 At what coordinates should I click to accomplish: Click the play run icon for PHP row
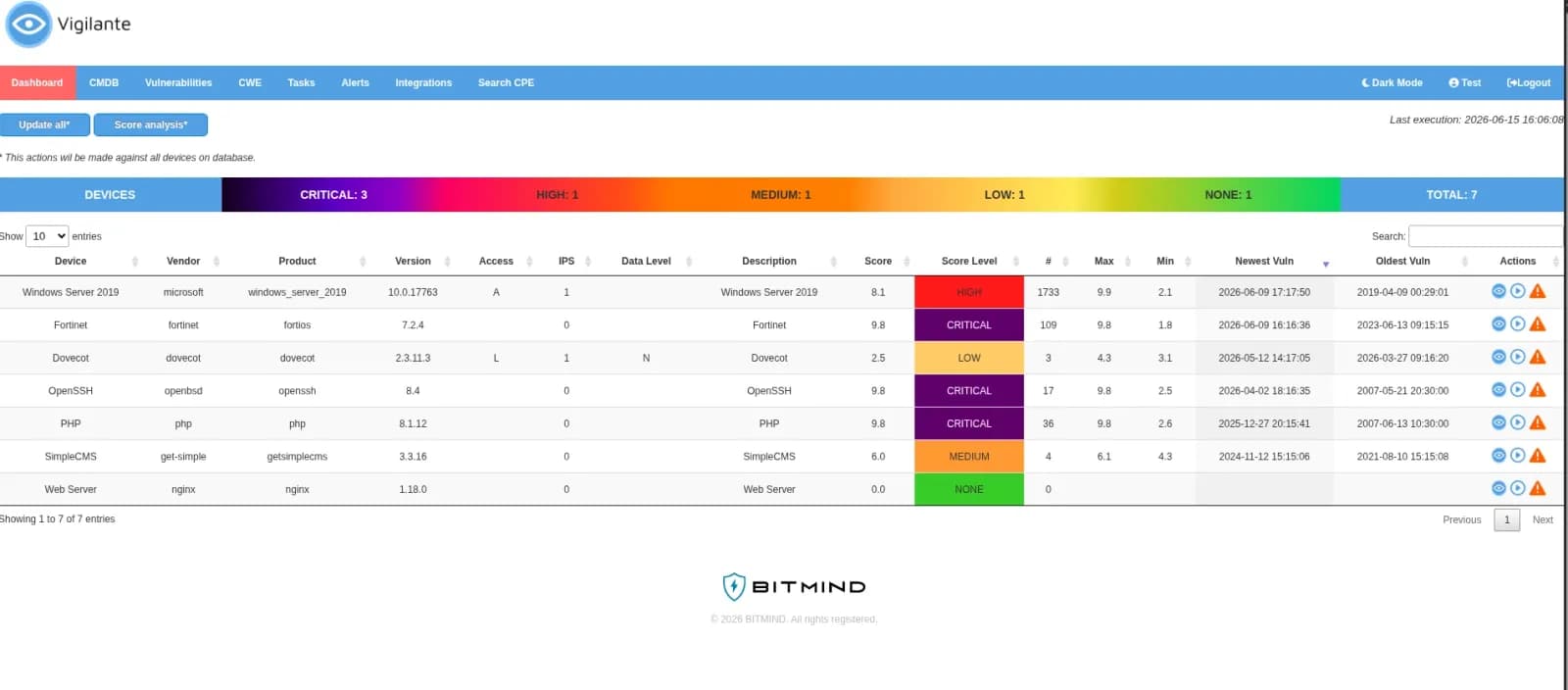[1517, 423]
